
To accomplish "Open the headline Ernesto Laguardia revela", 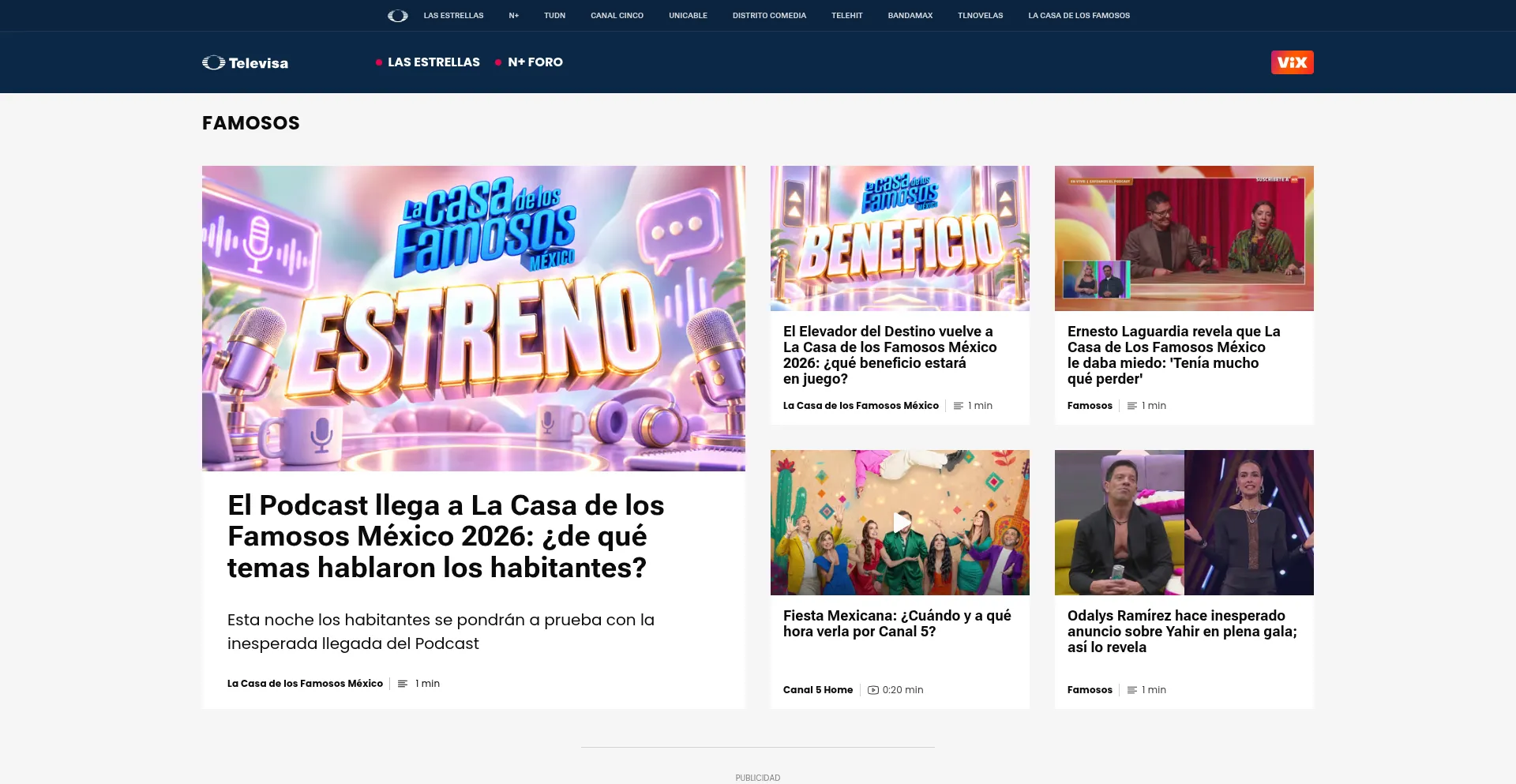I will point(1174,355).
